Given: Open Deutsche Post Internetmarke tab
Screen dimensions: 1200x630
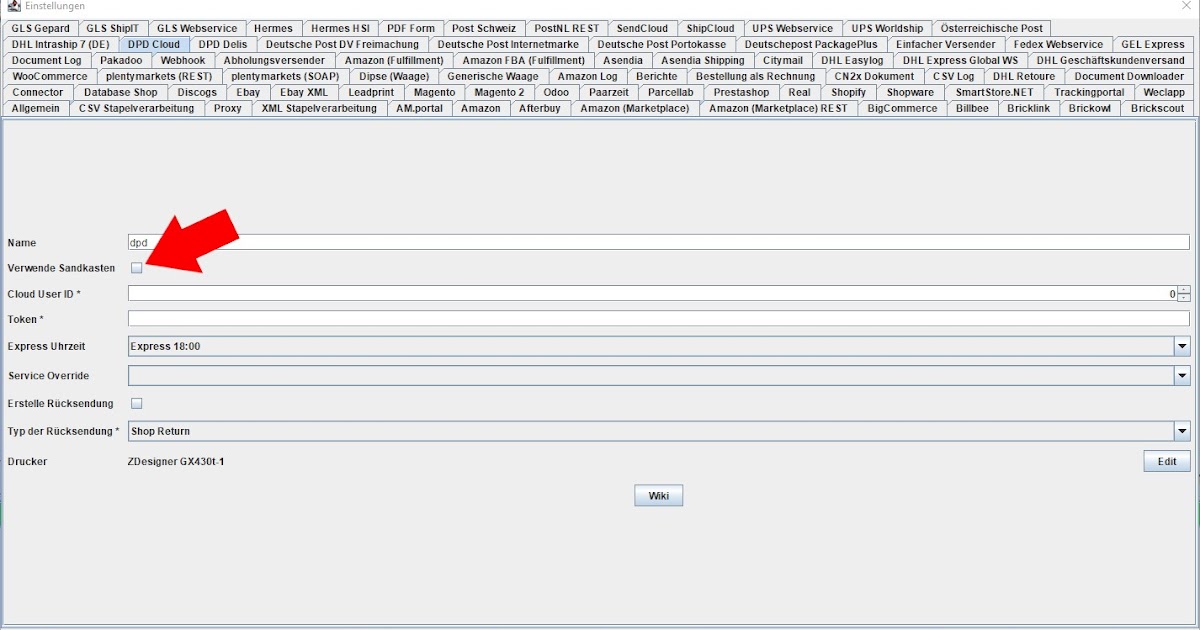Looking at the screenshot, I should click(508, 44).
